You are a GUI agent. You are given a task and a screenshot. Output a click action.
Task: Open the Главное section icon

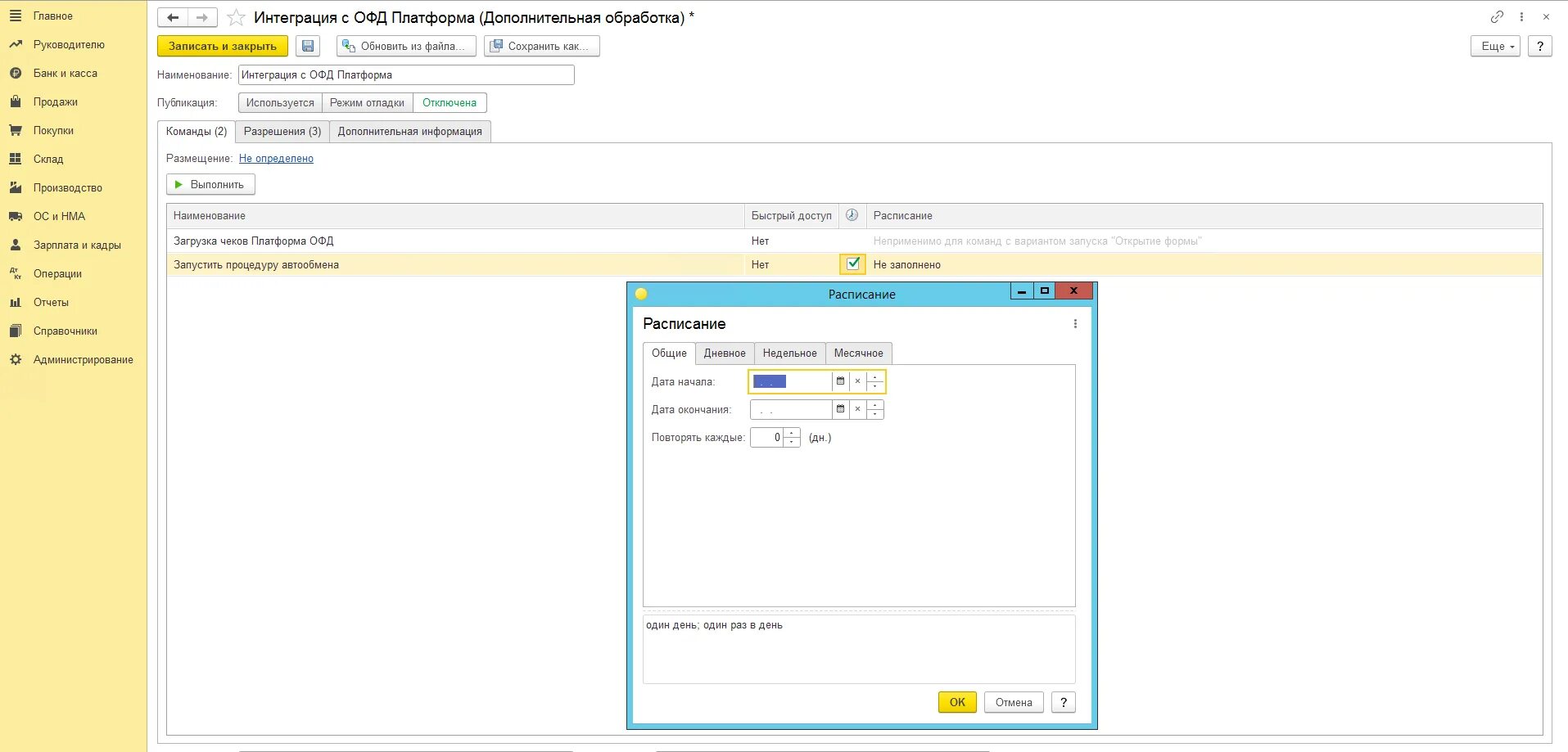[16, 16]
